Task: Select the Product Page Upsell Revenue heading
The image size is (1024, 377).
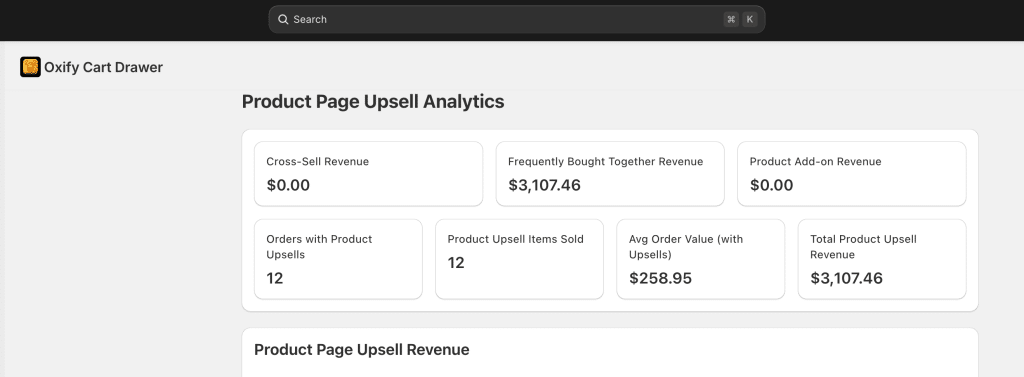Action: point(362,350)
